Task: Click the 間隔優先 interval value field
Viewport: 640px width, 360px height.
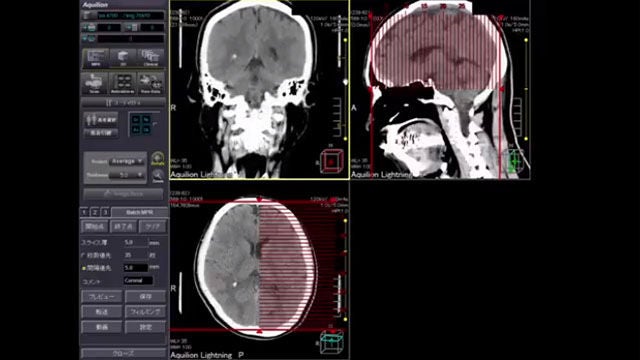Action: coord(135,268)
